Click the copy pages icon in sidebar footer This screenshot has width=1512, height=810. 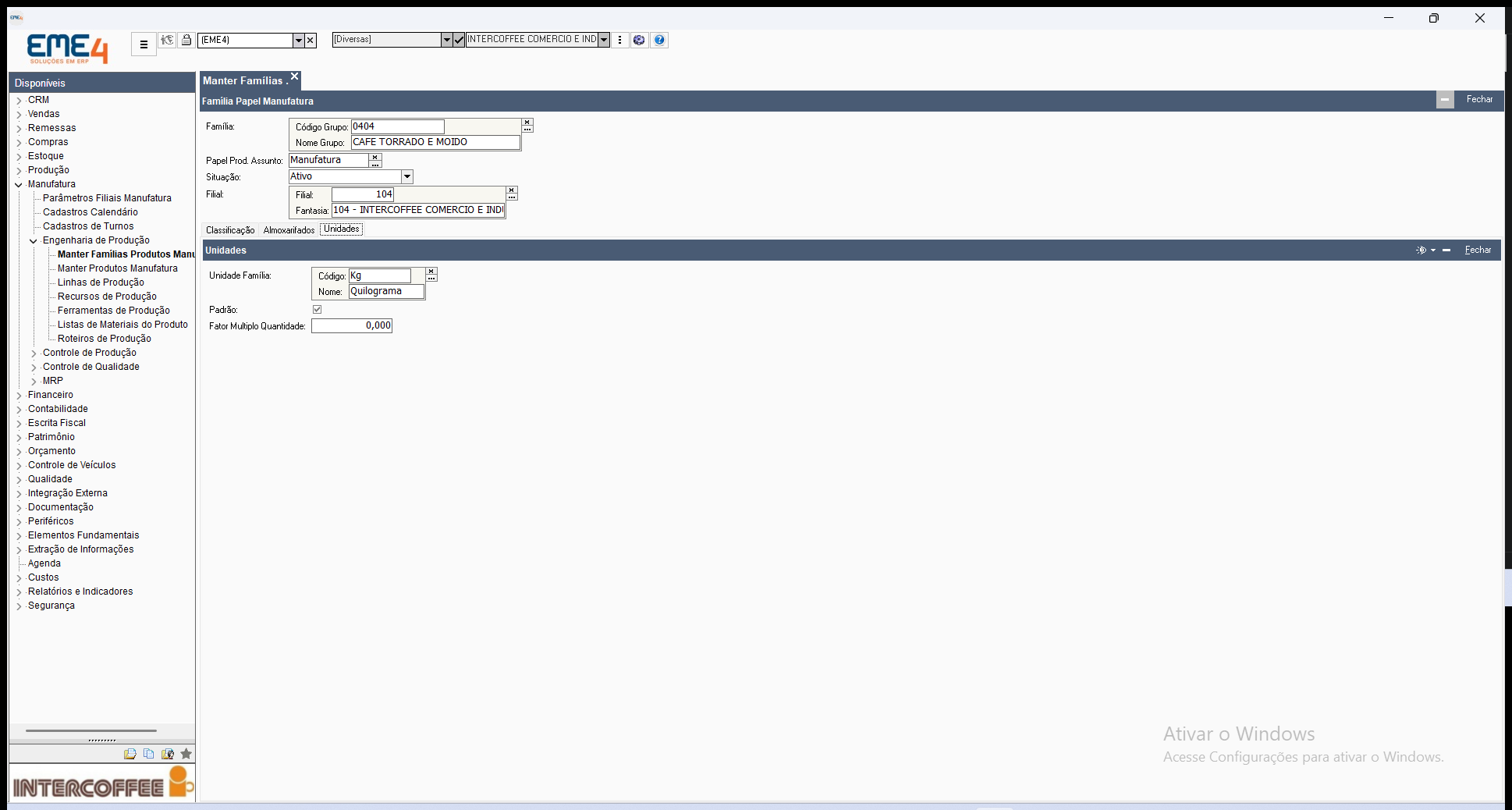(148, 754)
